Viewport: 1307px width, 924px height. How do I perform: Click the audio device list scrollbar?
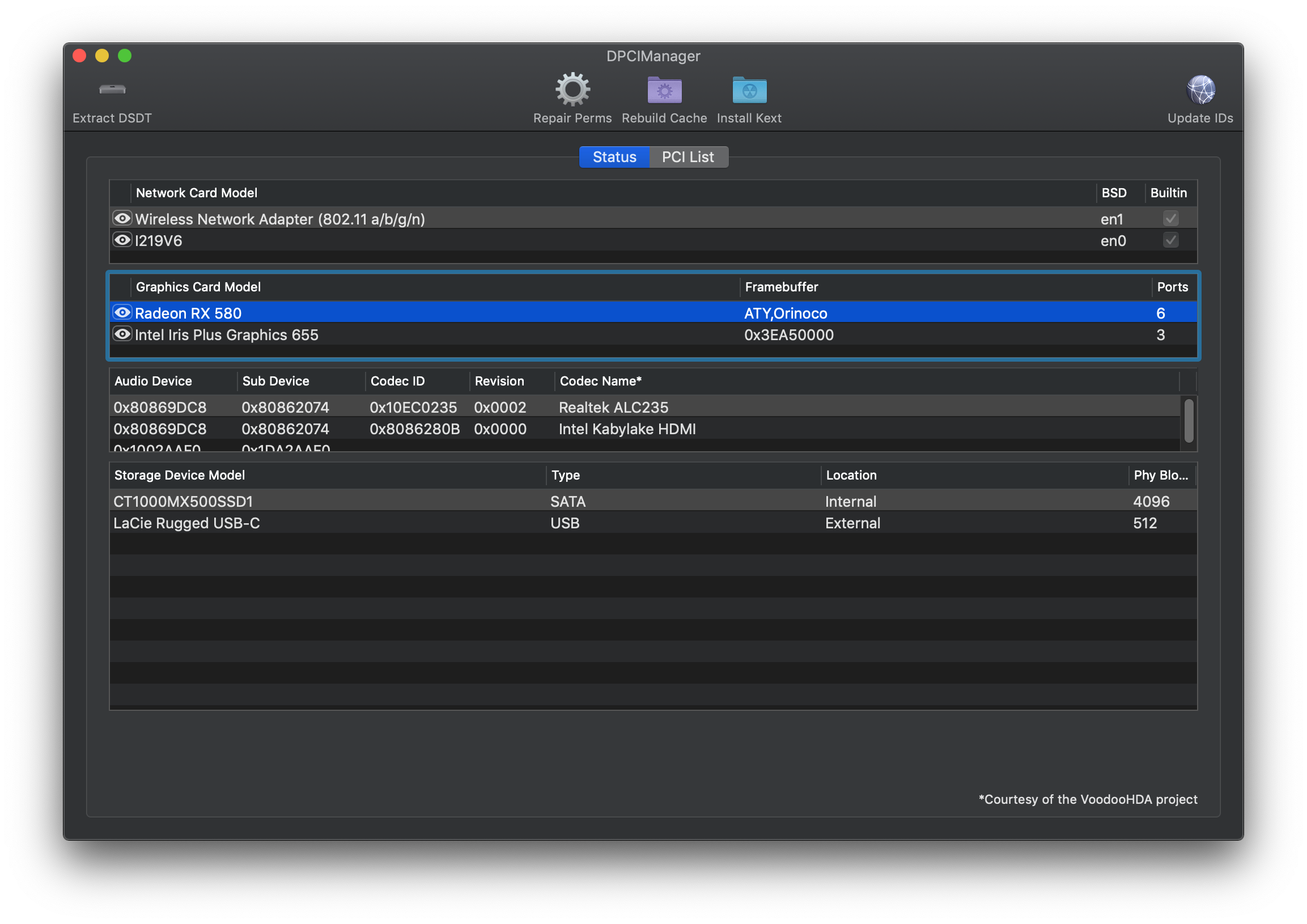tap(1188, 421)
